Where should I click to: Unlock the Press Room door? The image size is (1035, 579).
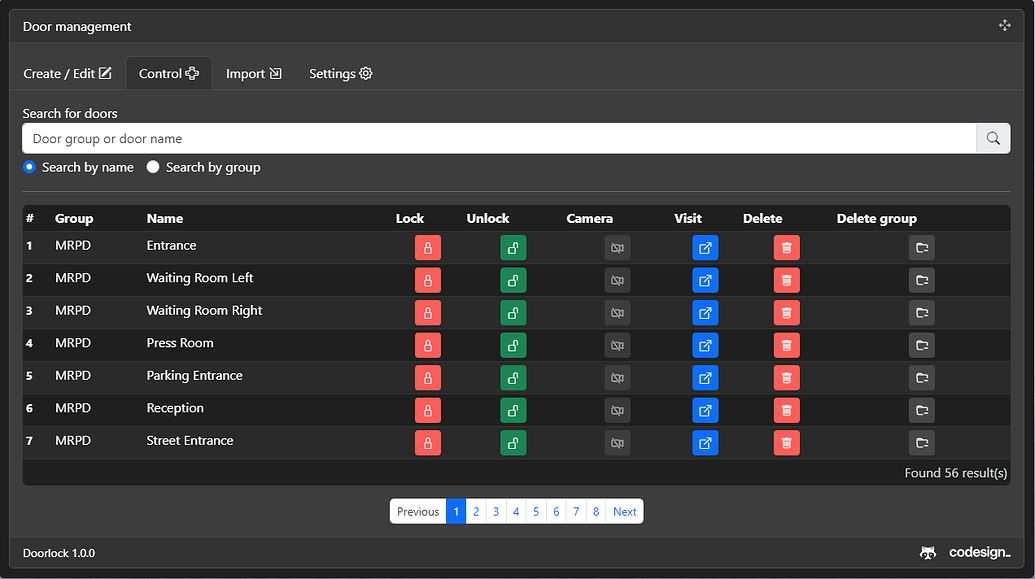(513, 345)
